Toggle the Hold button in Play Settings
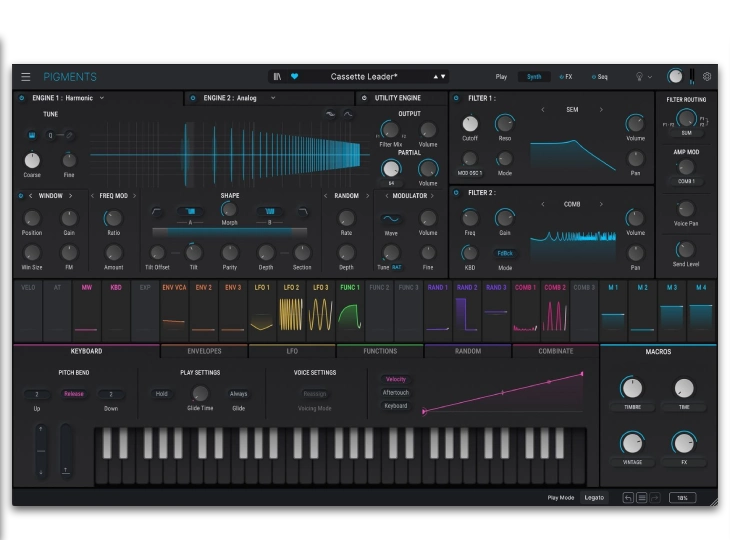Screen dimensions: 730x540 161,394
